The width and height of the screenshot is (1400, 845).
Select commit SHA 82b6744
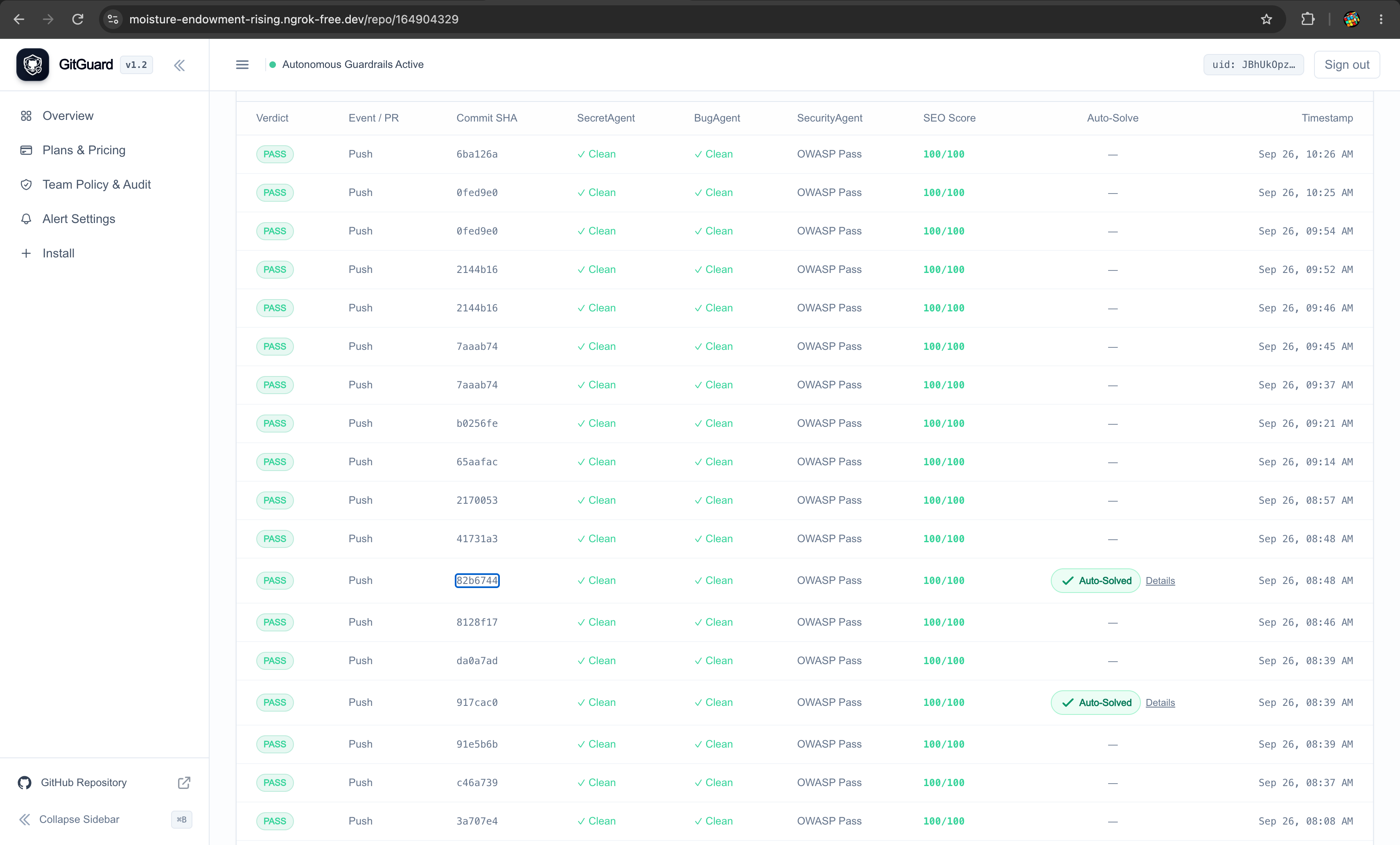pos(477,580)
